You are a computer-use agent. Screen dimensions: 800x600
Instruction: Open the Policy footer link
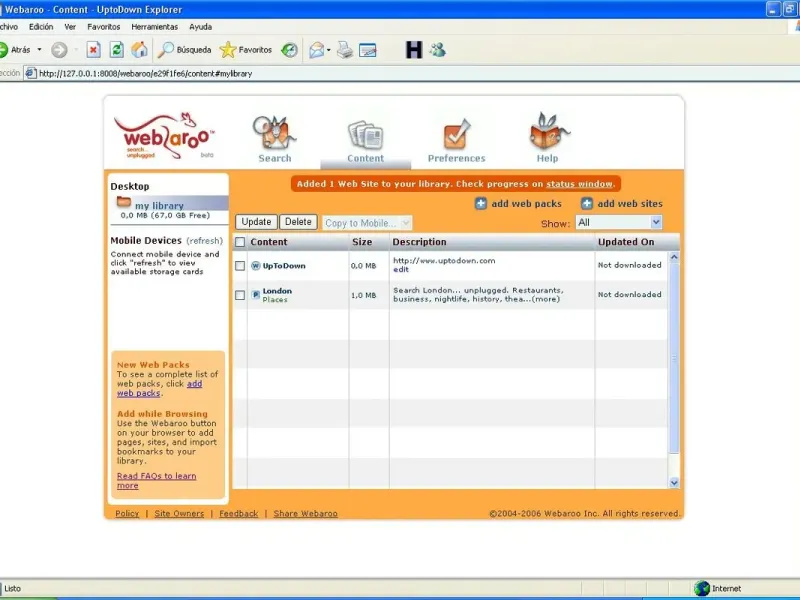[x=127, y=513]
